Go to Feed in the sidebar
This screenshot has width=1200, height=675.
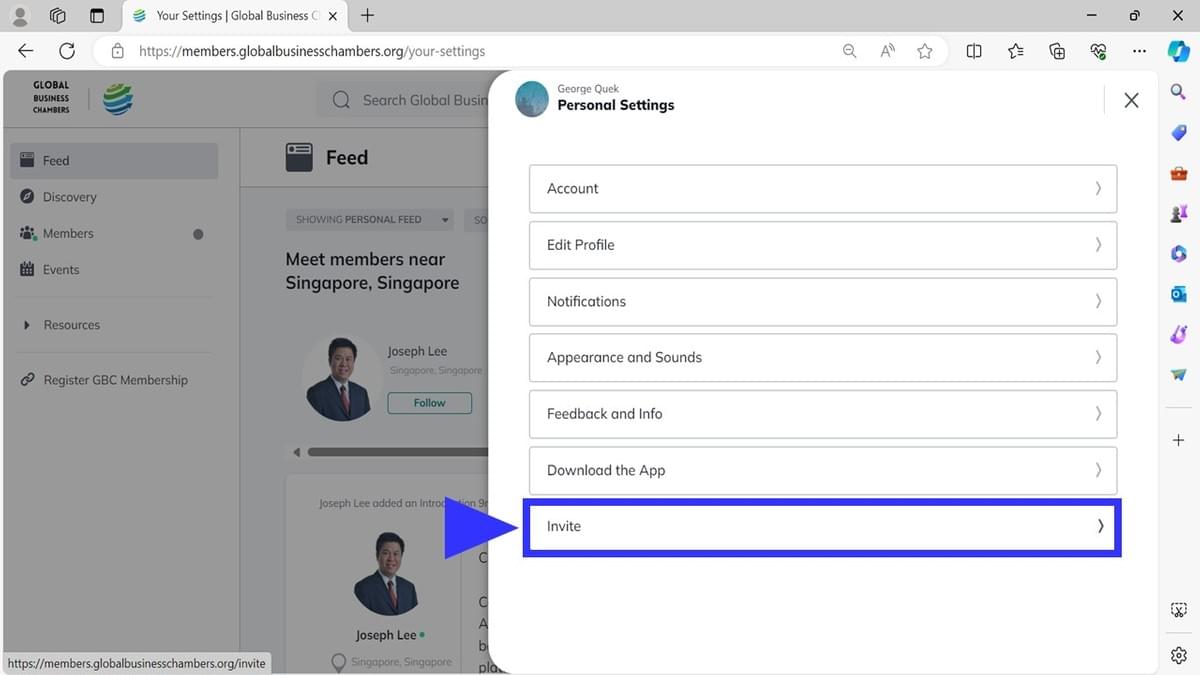point(114,160)
